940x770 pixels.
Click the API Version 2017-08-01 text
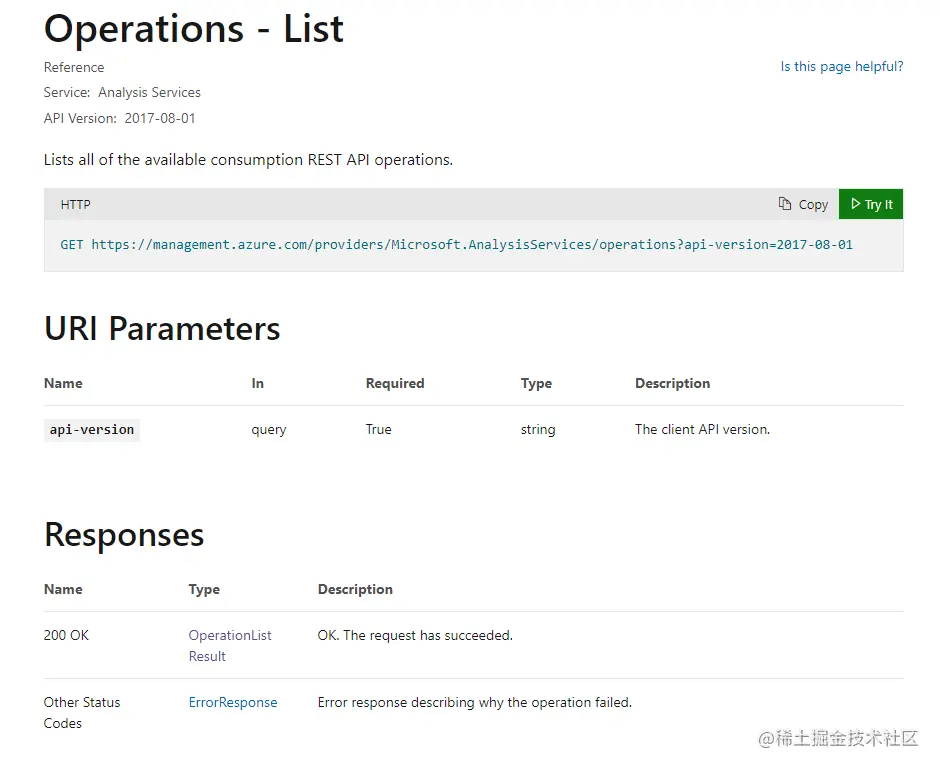160,118
